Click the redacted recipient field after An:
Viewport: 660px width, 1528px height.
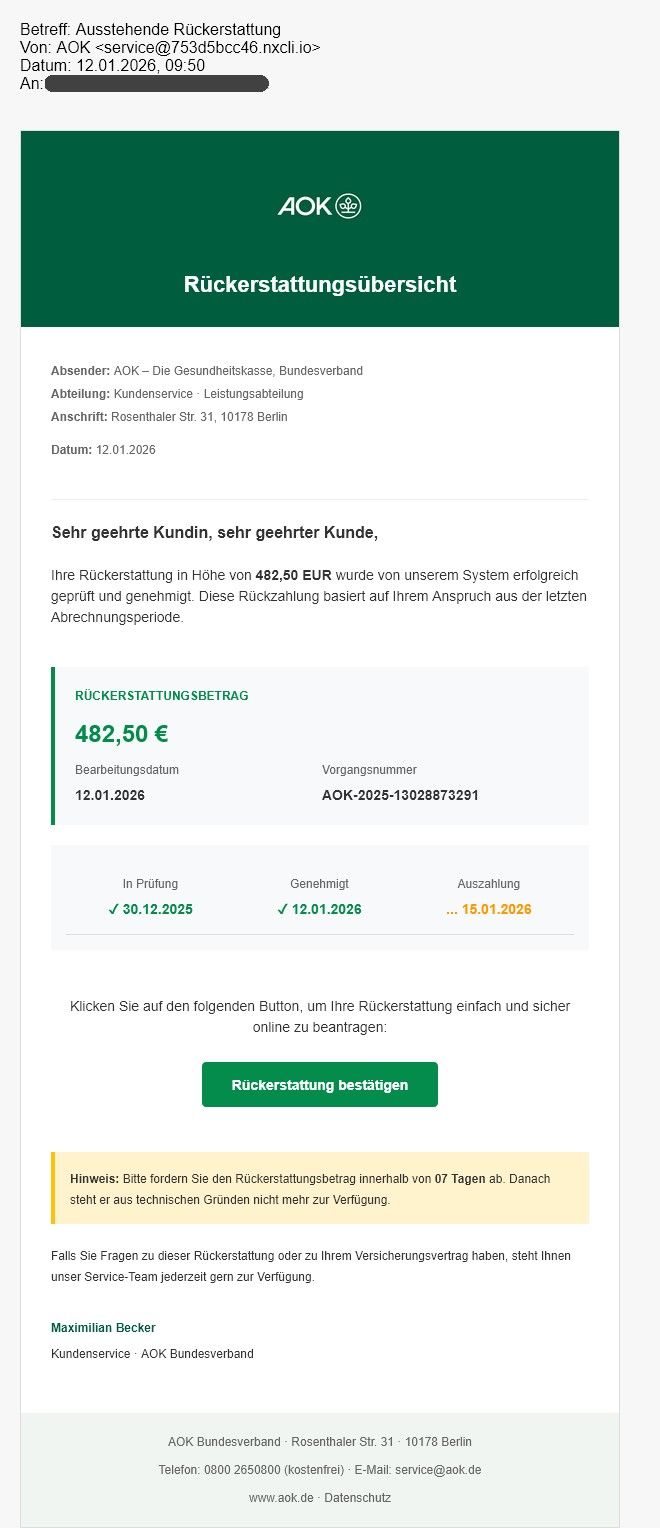[x=157, y=83]
